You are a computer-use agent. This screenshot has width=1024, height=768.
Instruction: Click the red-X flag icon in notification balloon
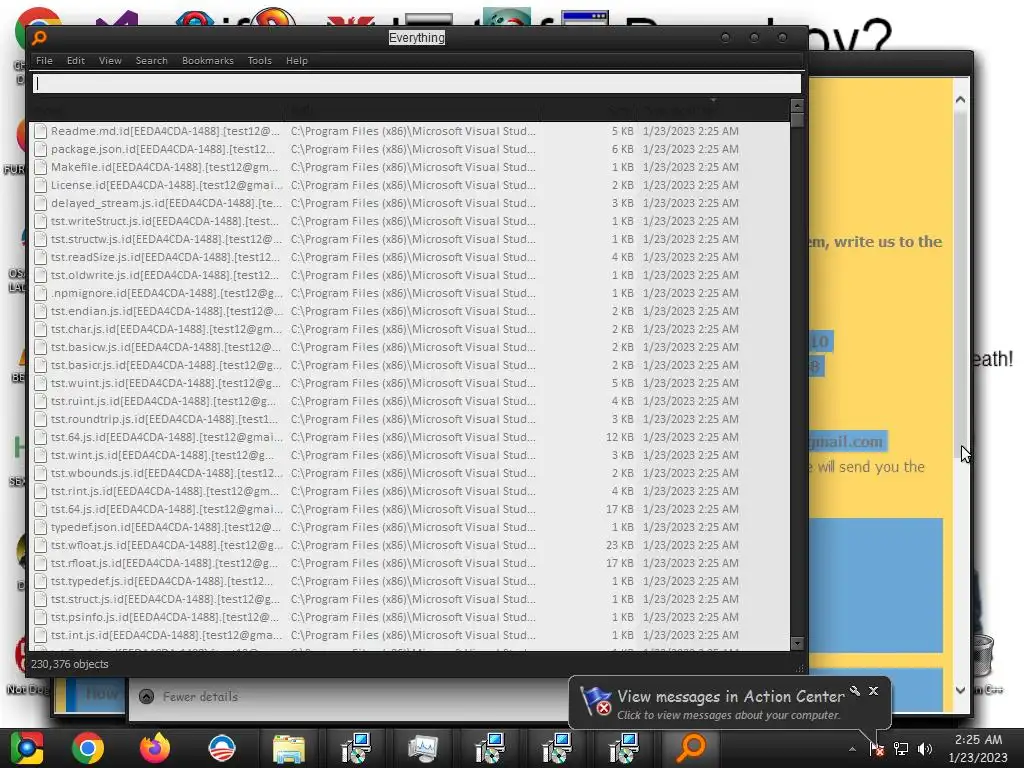[x=596, y=702]
